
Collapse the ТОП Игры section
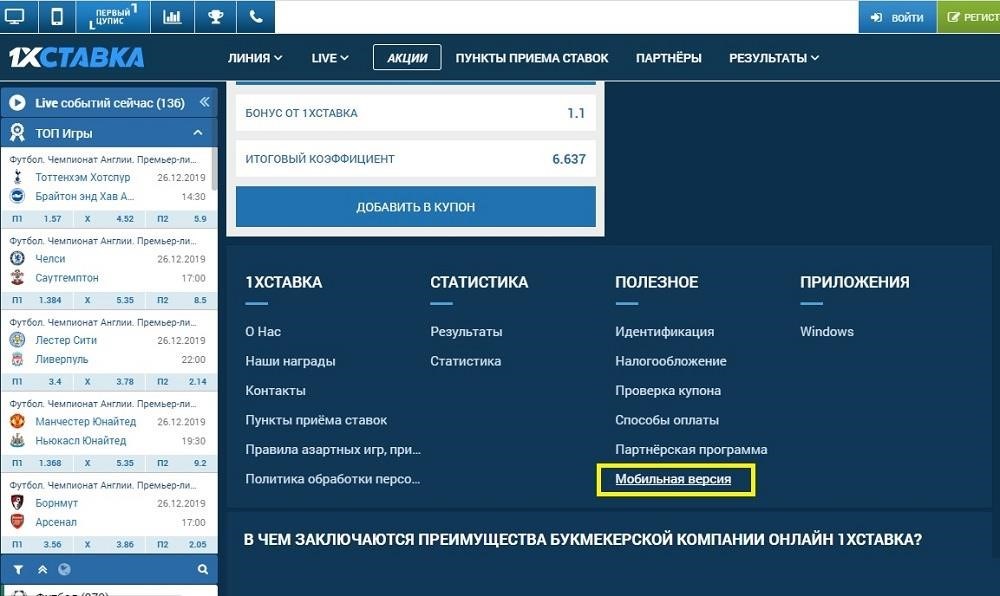pos(198,133)
